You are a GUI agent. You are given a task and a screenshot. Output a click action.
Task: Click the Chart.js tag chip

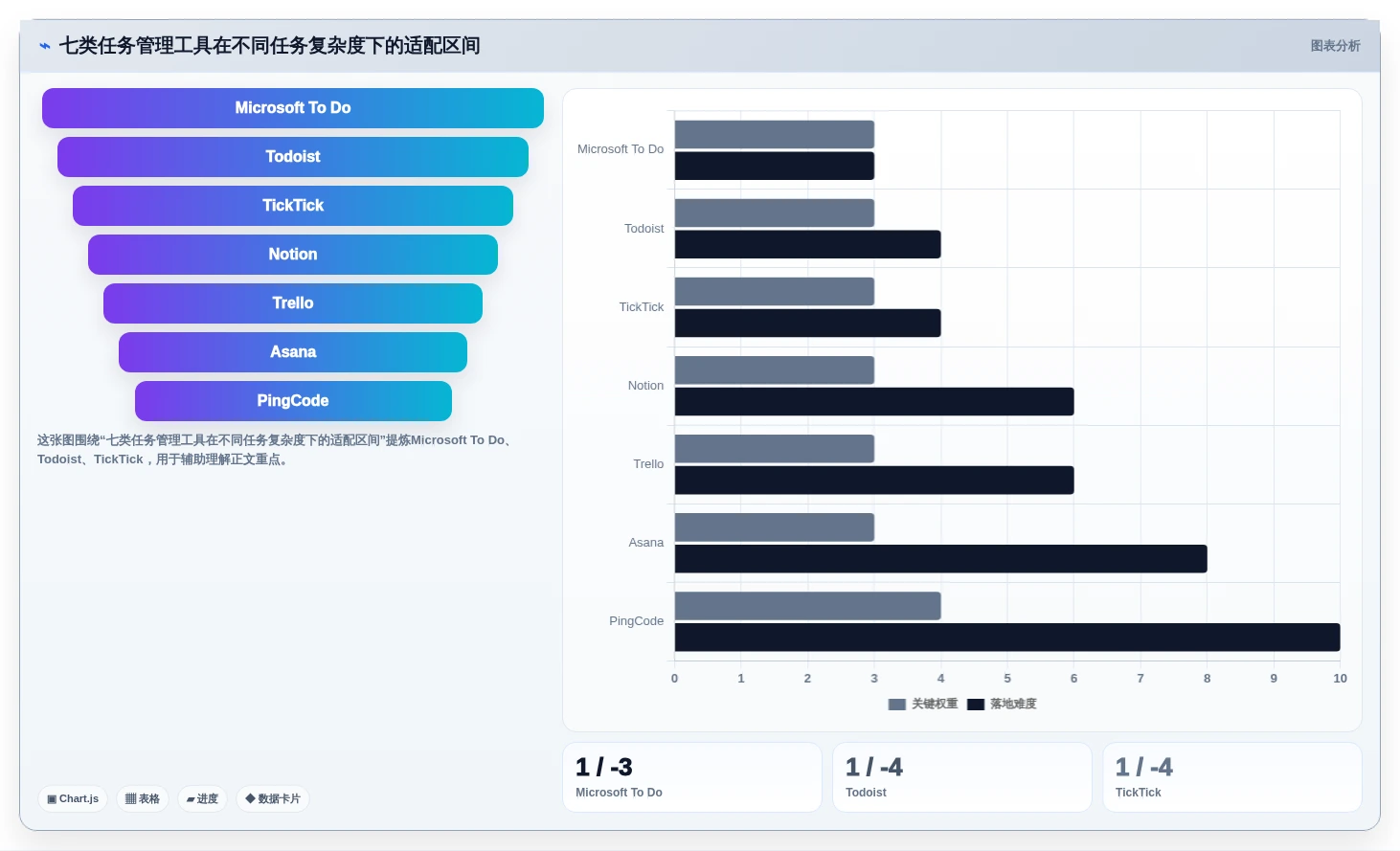pyautogui.click(x=73, y=798)
